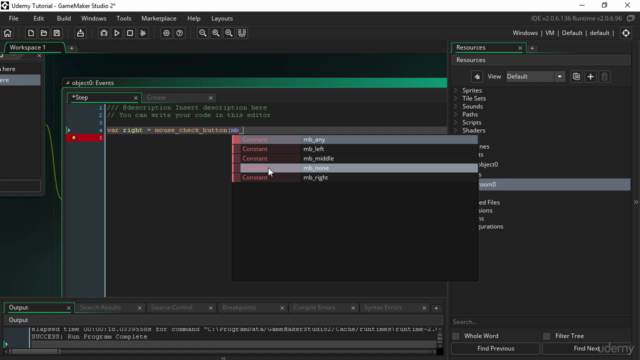
Task: Delete resource view with trash icon
Action: [x=604, y=76]
